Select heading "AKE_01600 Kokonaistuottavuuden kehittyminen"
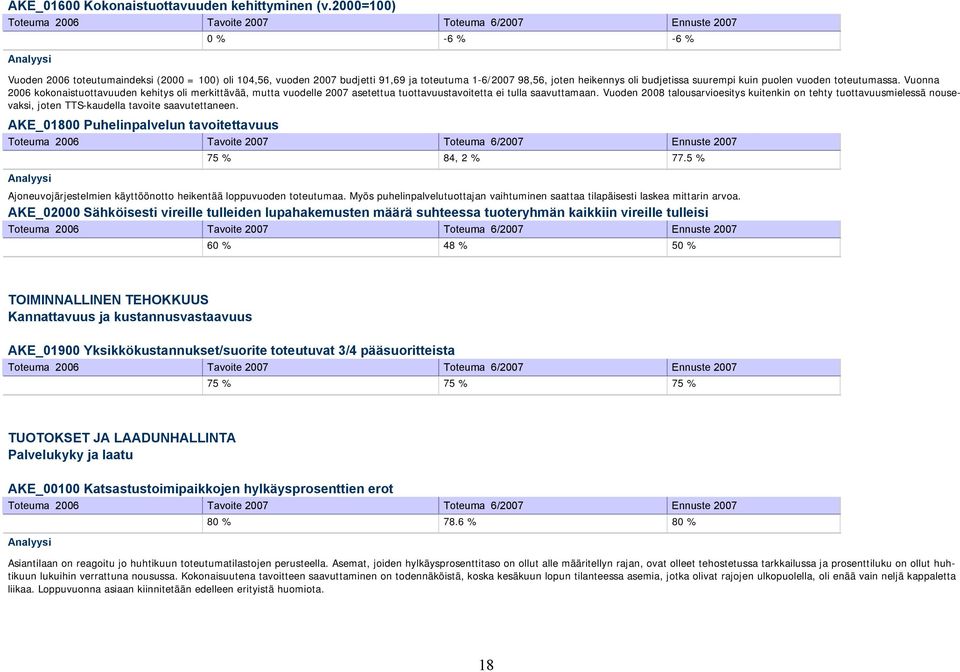Image resolution: width=960 pixels, height=672 pixels. pyautogui.click(x=201, y=6)
